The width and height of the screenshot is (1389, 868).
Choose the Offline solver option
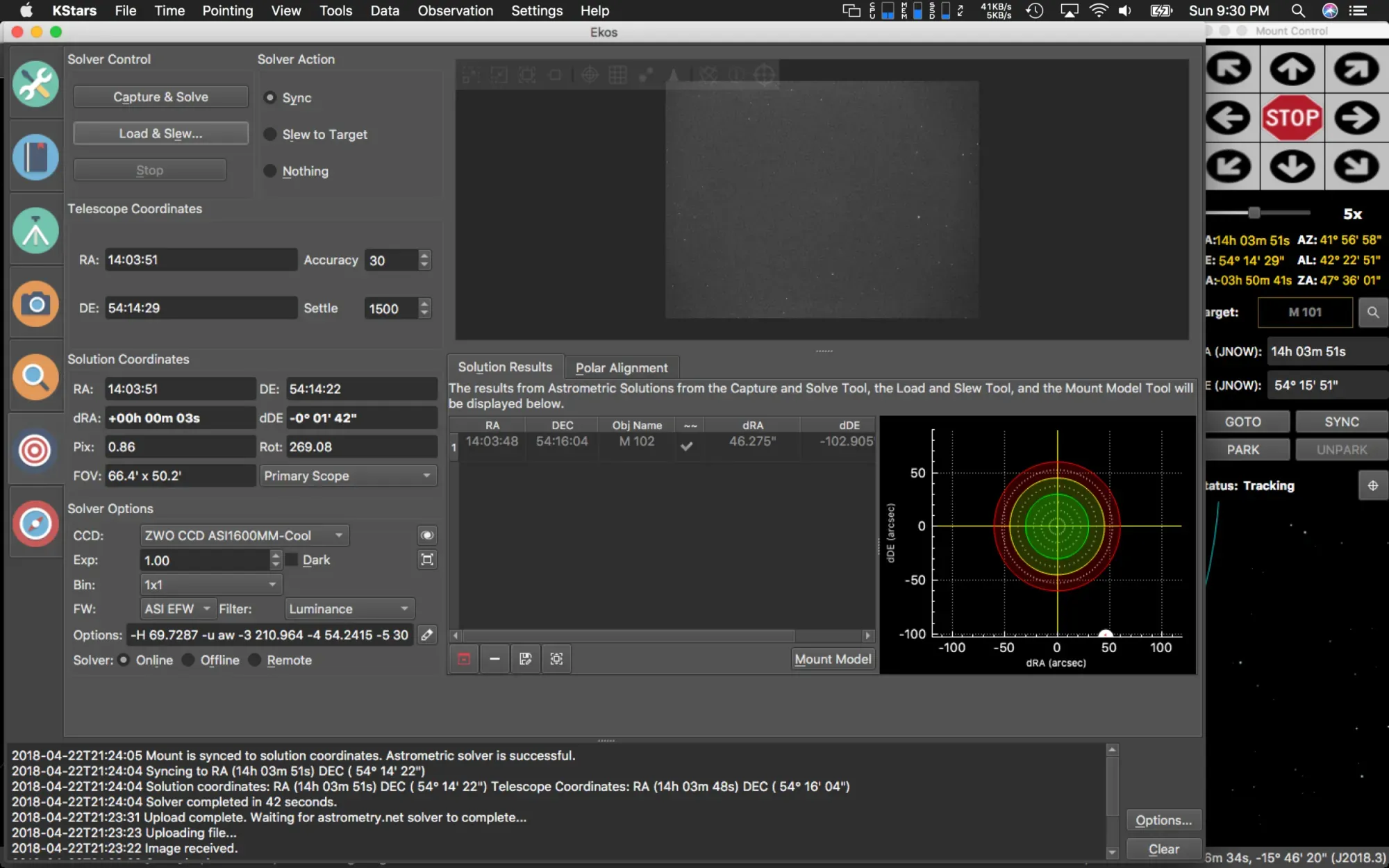coord(189,660)
